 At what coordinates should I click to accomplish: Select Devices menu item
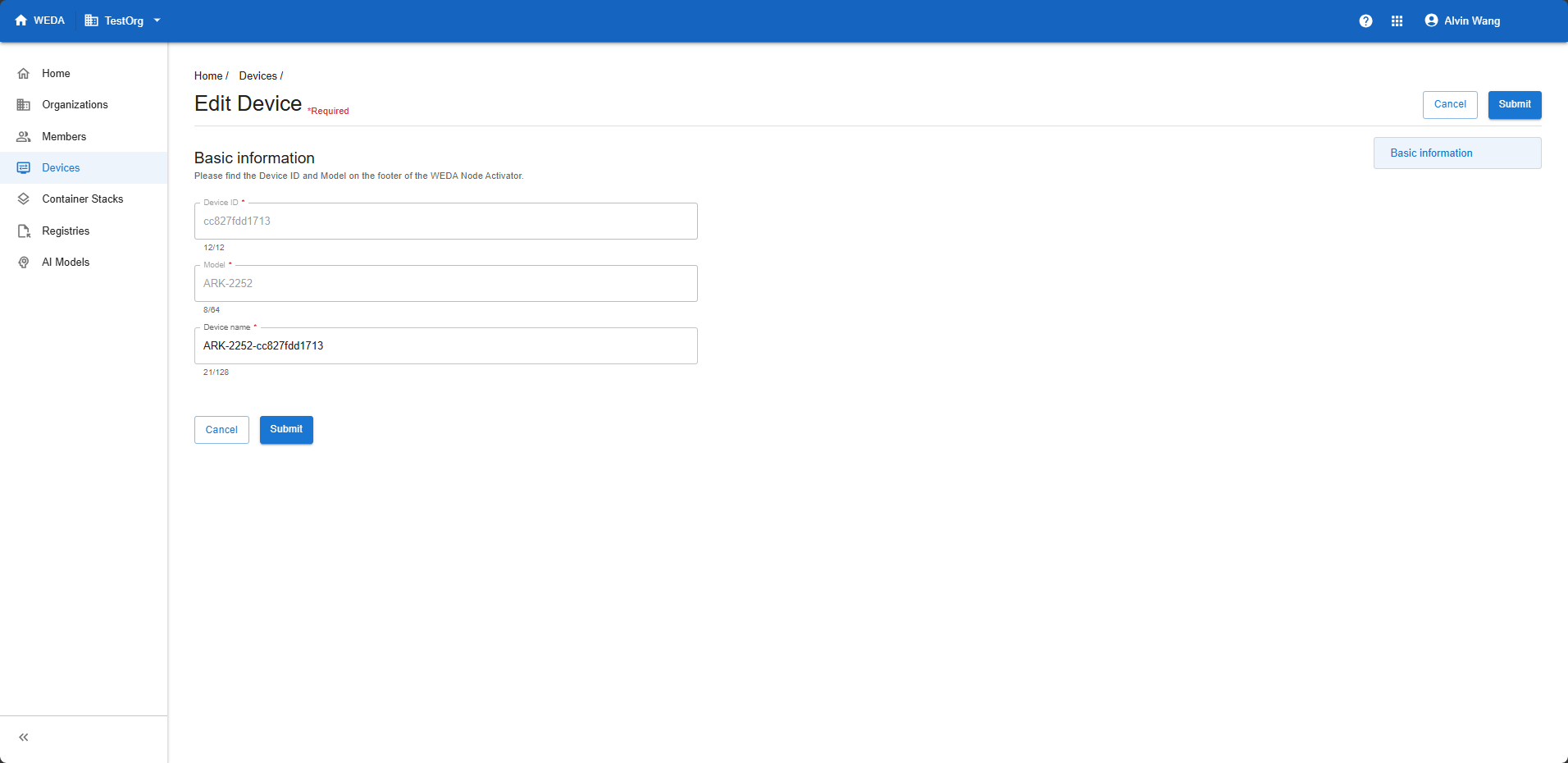coord(84,168)
